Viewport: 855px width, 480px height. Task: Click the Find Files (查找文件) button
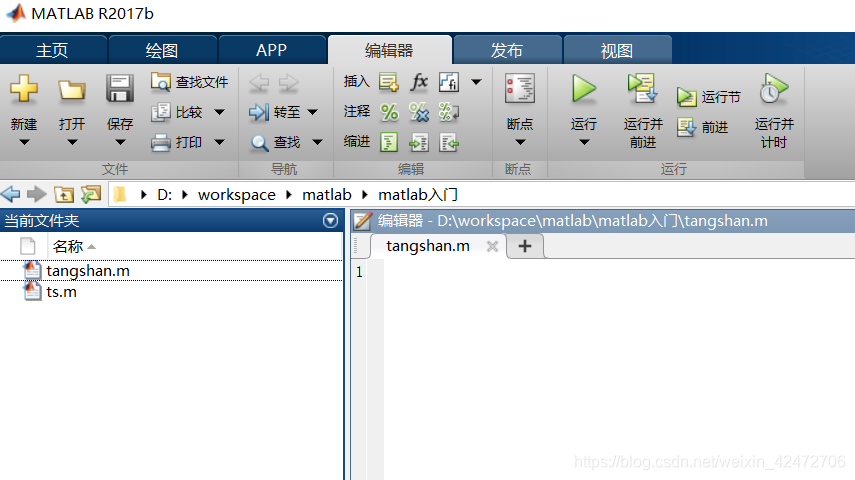189,82
